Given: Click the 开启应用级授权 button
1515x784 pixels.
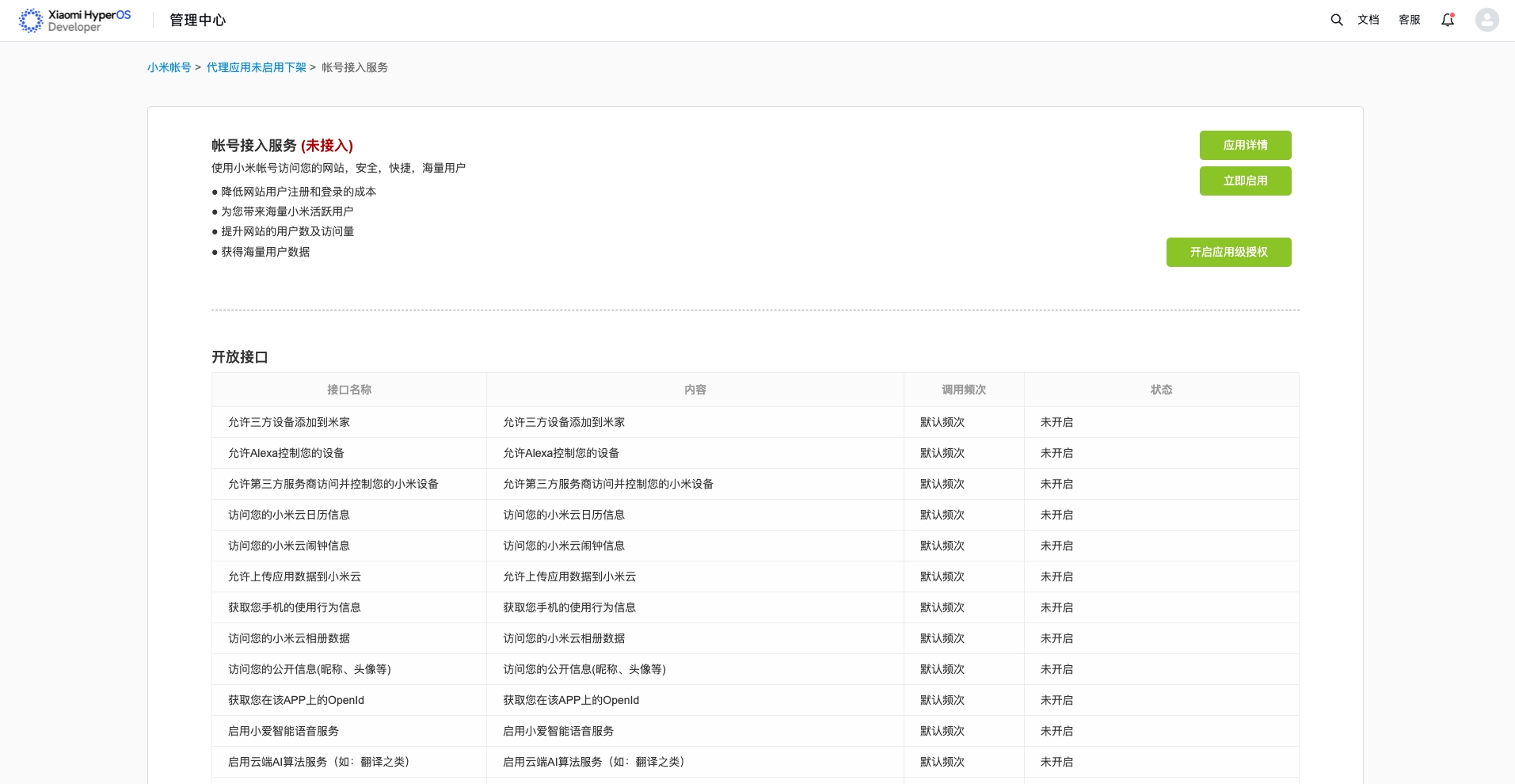Looking at the screenshot, I should point(1228,252).
